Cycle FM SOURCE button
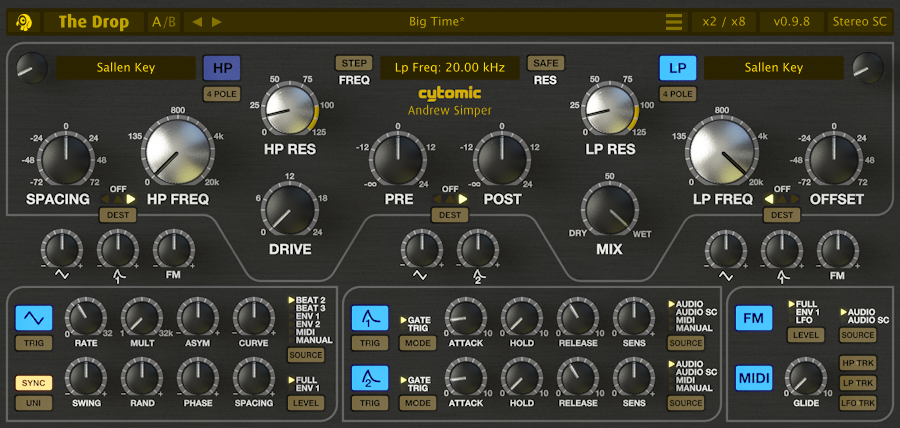This screenshot has width=900, height=428. click(x=858, y=335)
